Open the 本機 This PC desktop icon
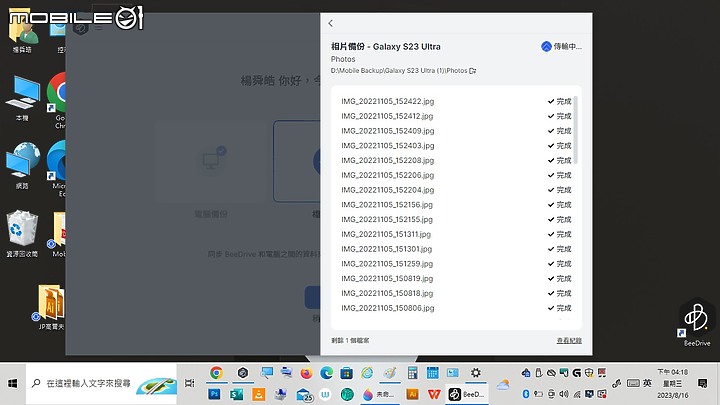 click(22, 98)
